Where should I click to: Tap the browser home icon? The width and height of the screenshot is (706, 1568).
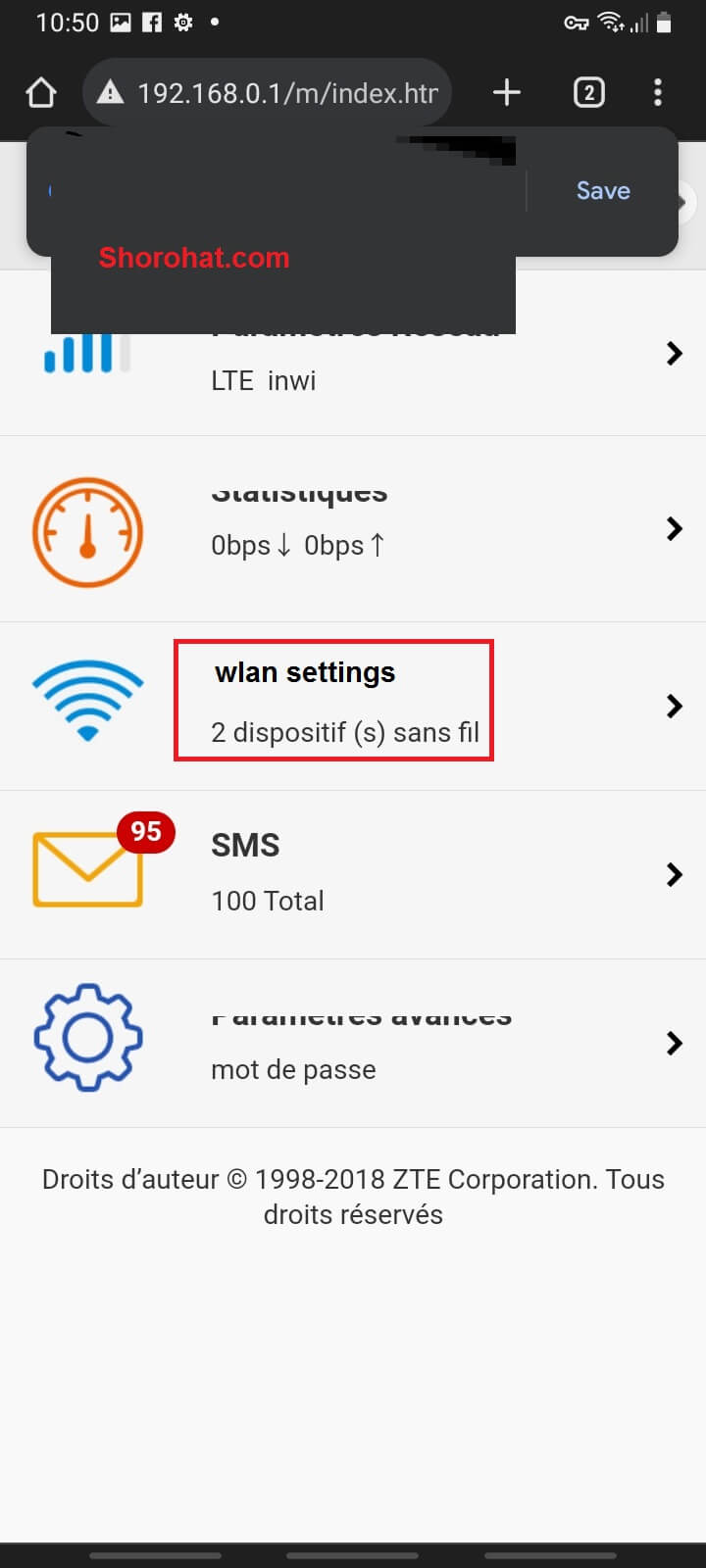(41, 93)
